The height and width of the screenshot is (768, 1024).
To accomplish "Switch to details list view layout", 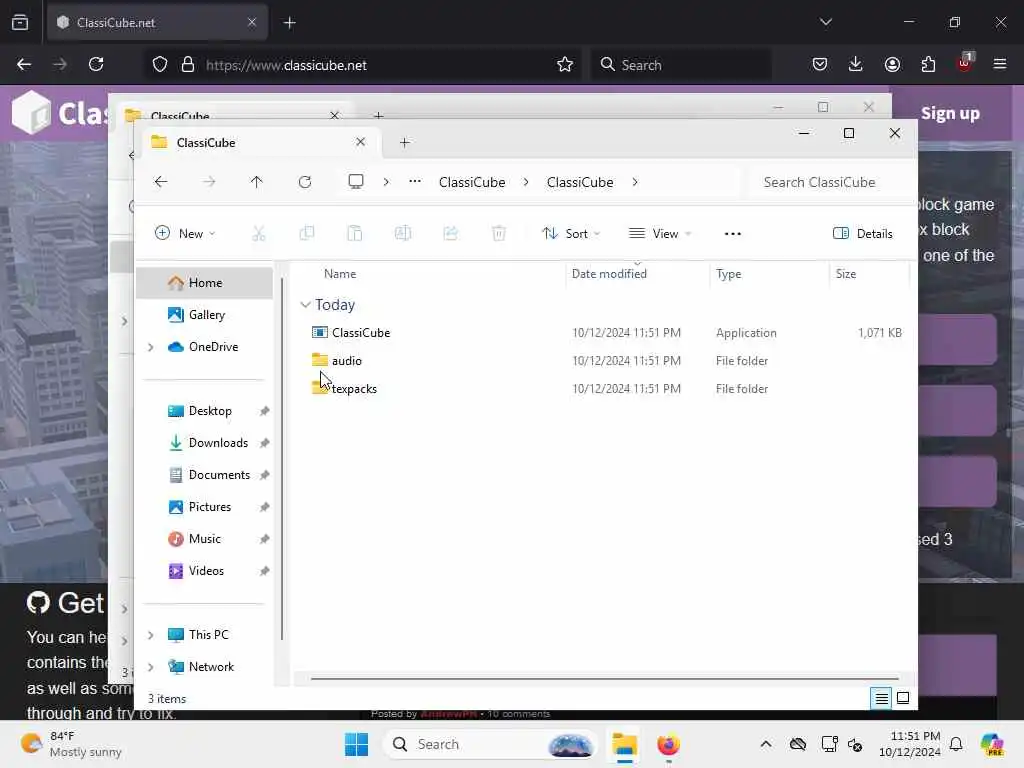I will (x=881, y=698).
